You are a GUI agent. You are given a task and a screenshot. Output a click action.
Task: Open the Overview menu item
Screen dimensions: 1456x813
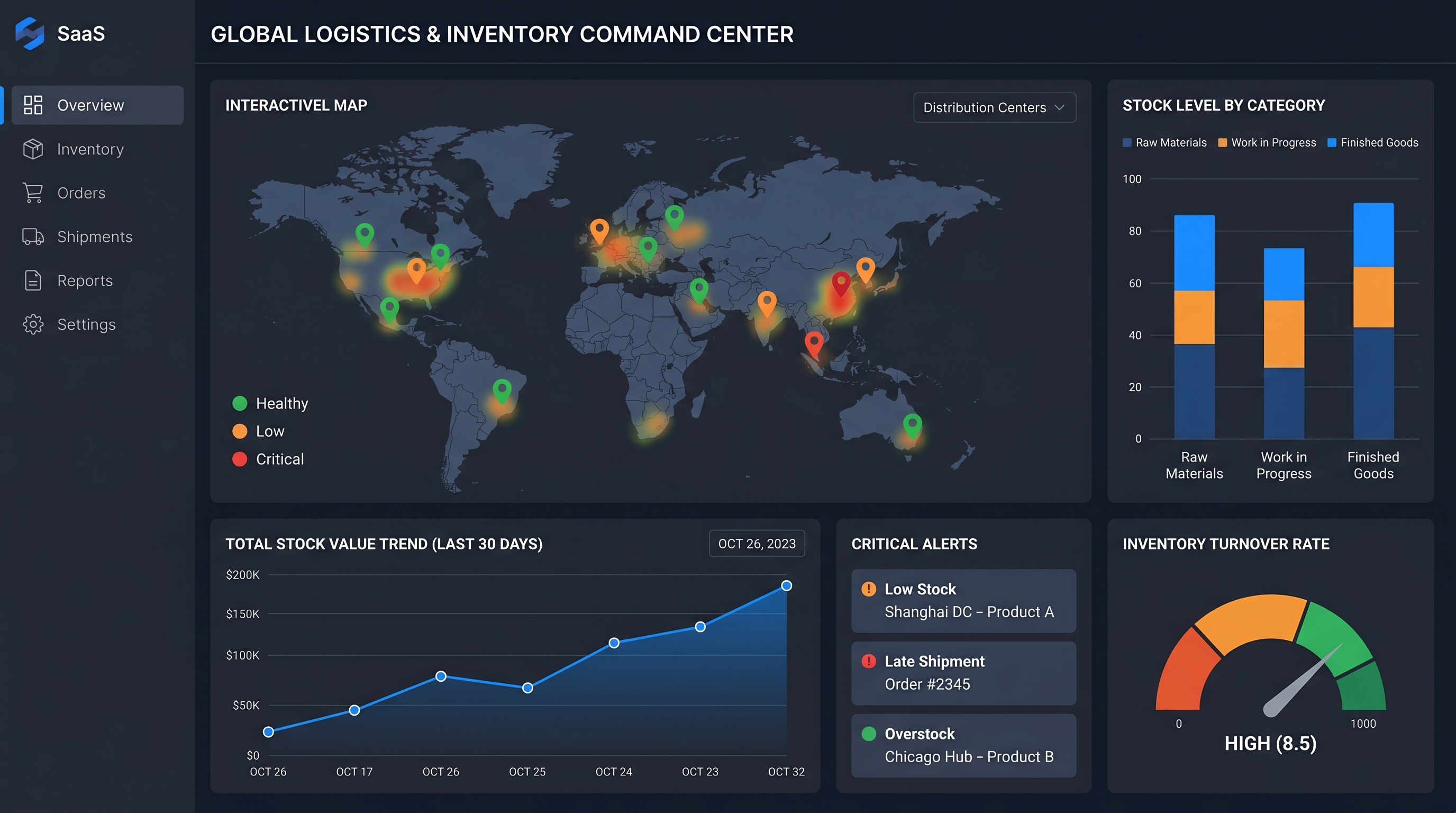(x=97, y=105)
